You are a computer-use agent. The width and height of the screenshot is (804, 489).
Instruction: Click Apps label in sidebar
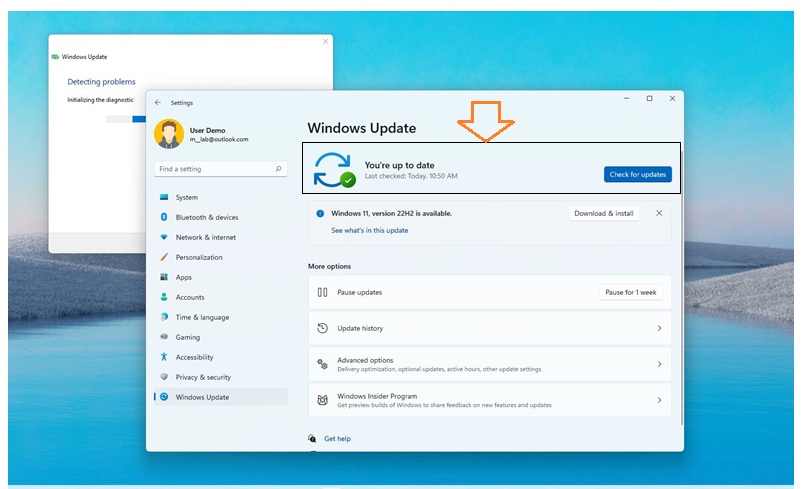coord(184,277)
